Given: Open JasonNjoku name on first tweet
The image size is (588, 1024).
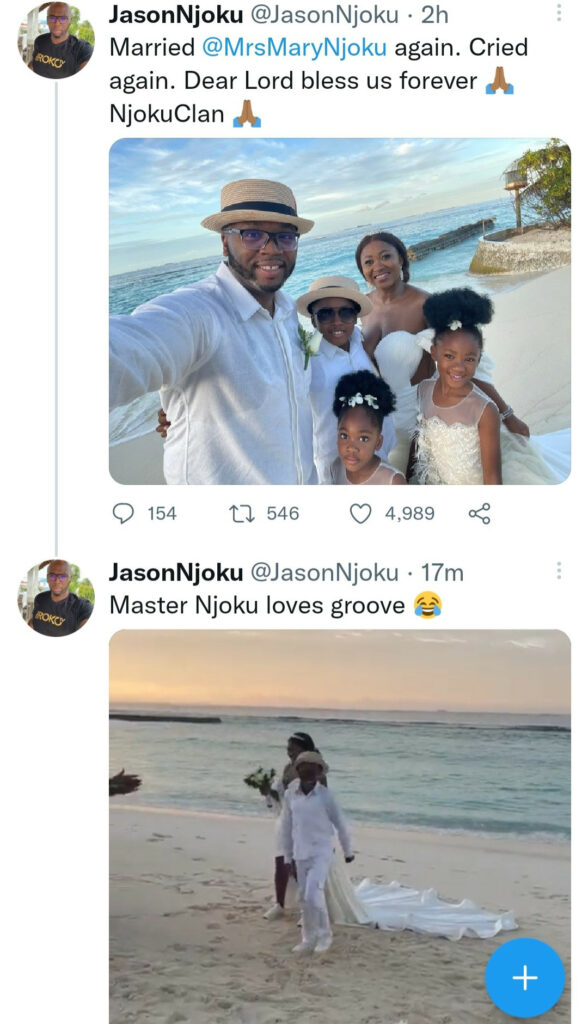Looking at the screenshot, I should [176, 14].
